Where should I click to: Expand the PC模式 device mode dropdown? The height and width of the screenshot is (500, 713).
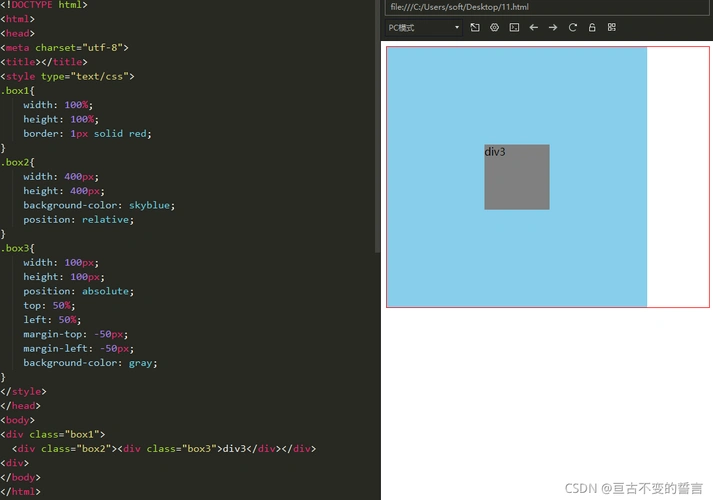click(424, 28)
